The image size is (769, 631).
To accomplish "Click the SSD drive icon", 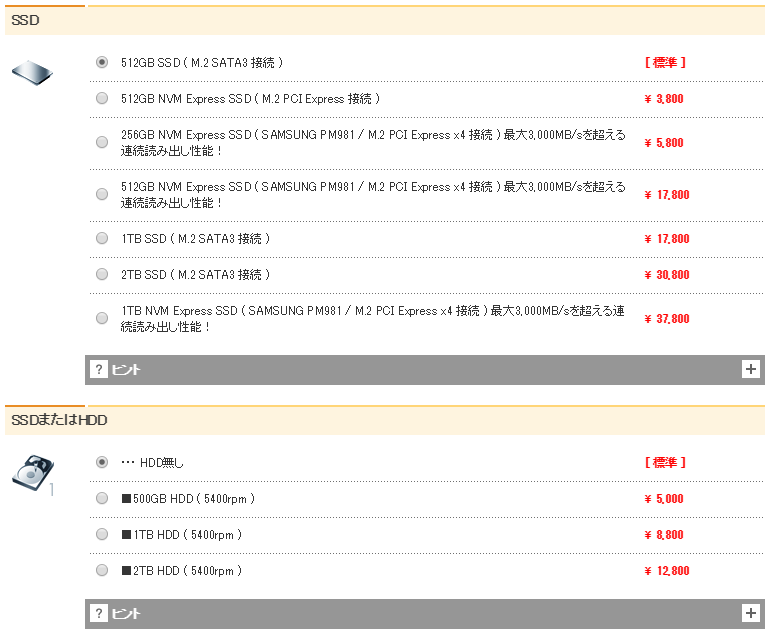I will coord(32,73).
